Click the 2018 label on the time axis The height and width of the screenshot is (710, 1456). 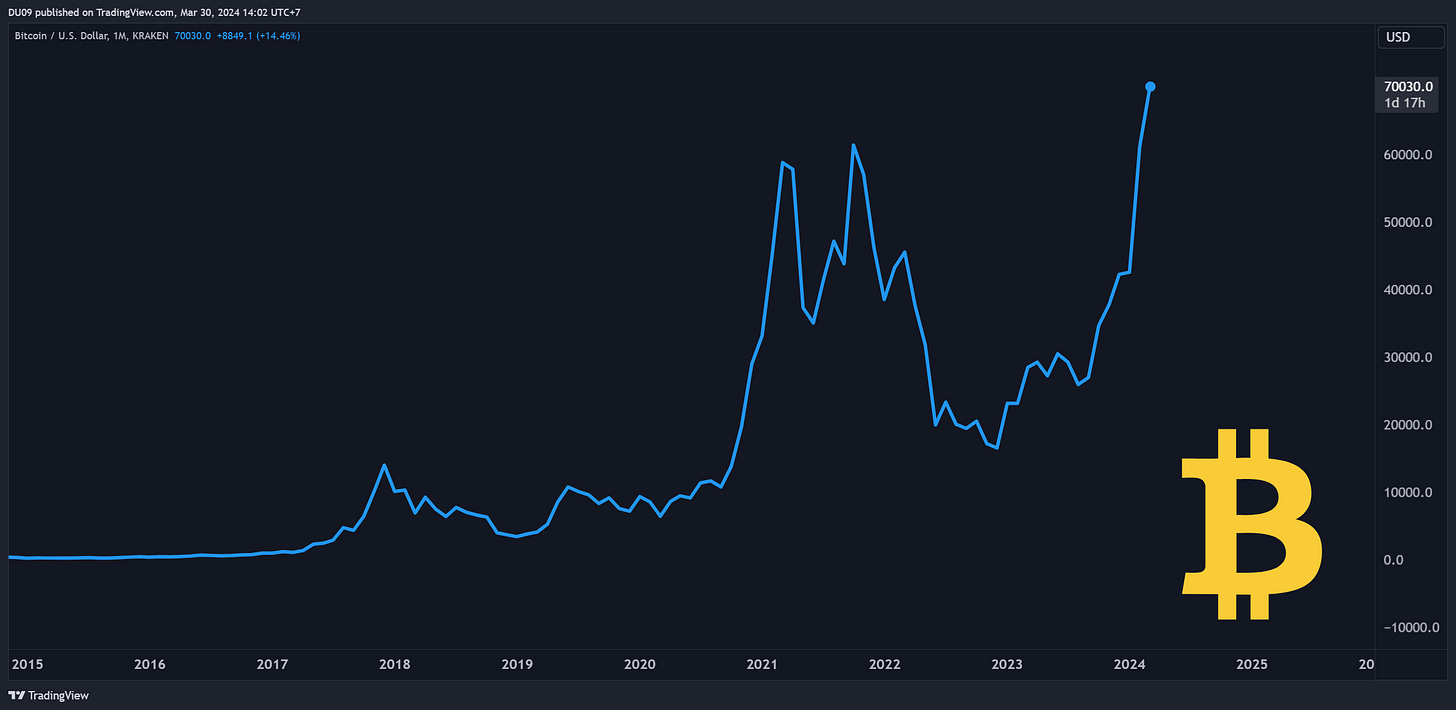(x=395, y=664)
